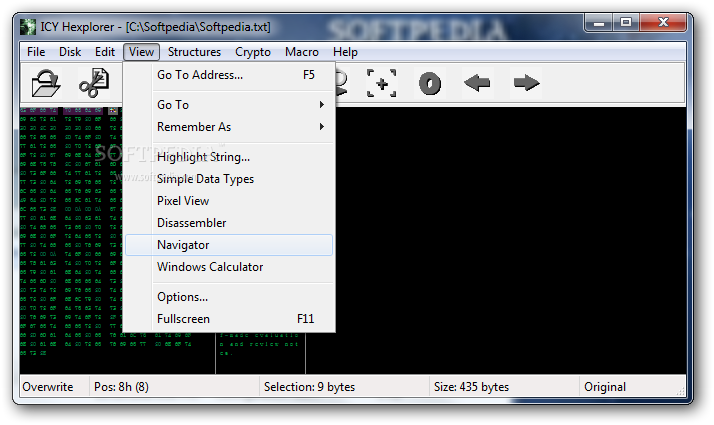714x425 pixels.
Task: Click the Selection: 9 bytes status text
Action: (x=309, y=387)
